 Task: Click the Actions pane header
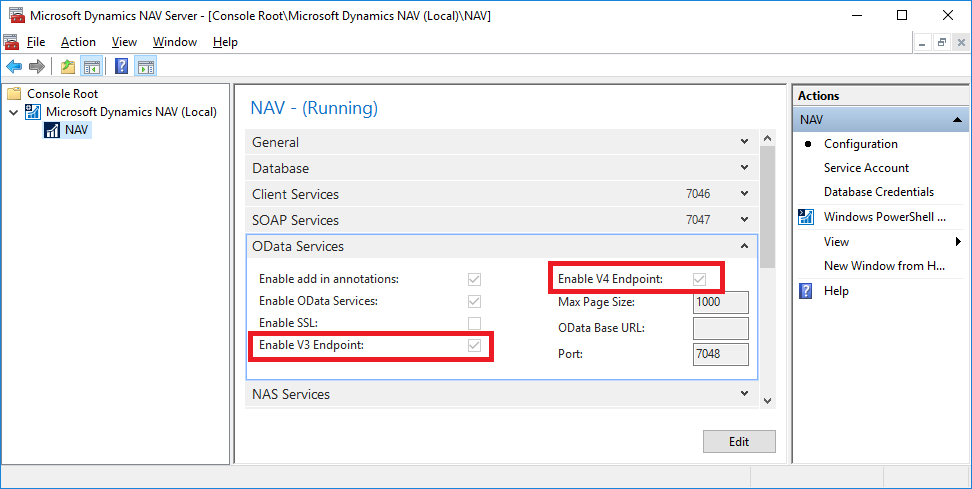pos(881,96)
